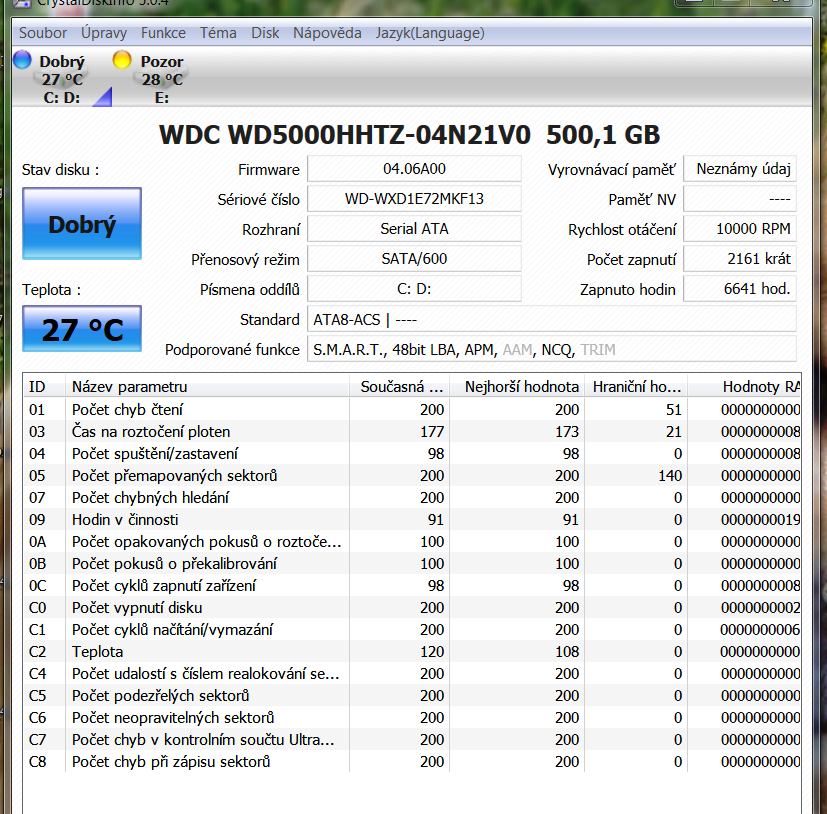This screenshot has width=827, height=814.
Task: Click threshold value 51 in row 01
Action: click(x=674, y=409)
